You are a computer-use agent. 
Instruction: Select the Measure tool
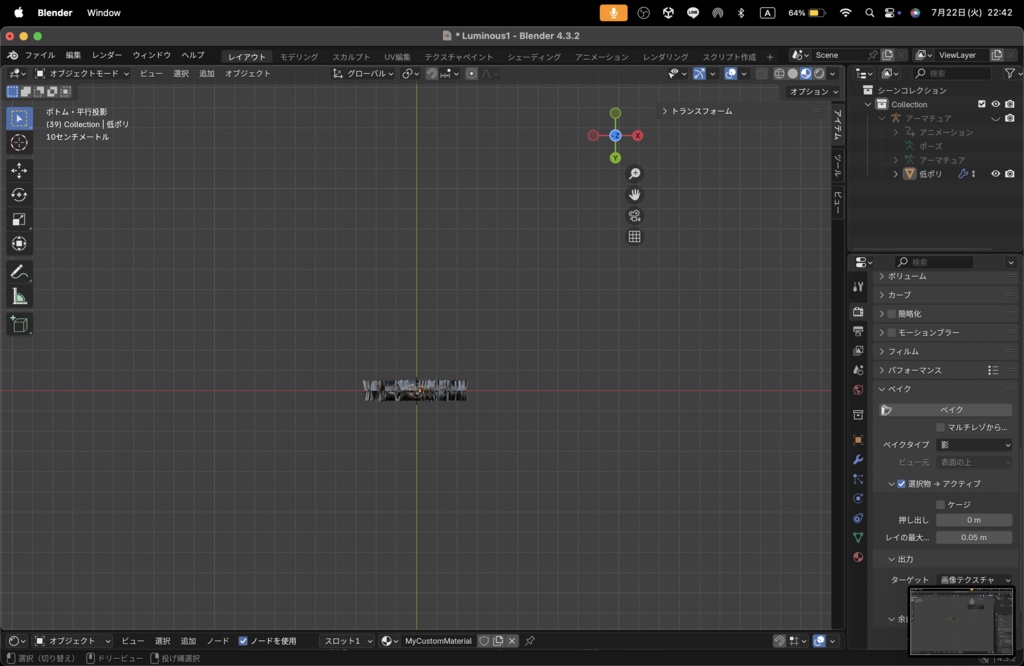point(19,297)
